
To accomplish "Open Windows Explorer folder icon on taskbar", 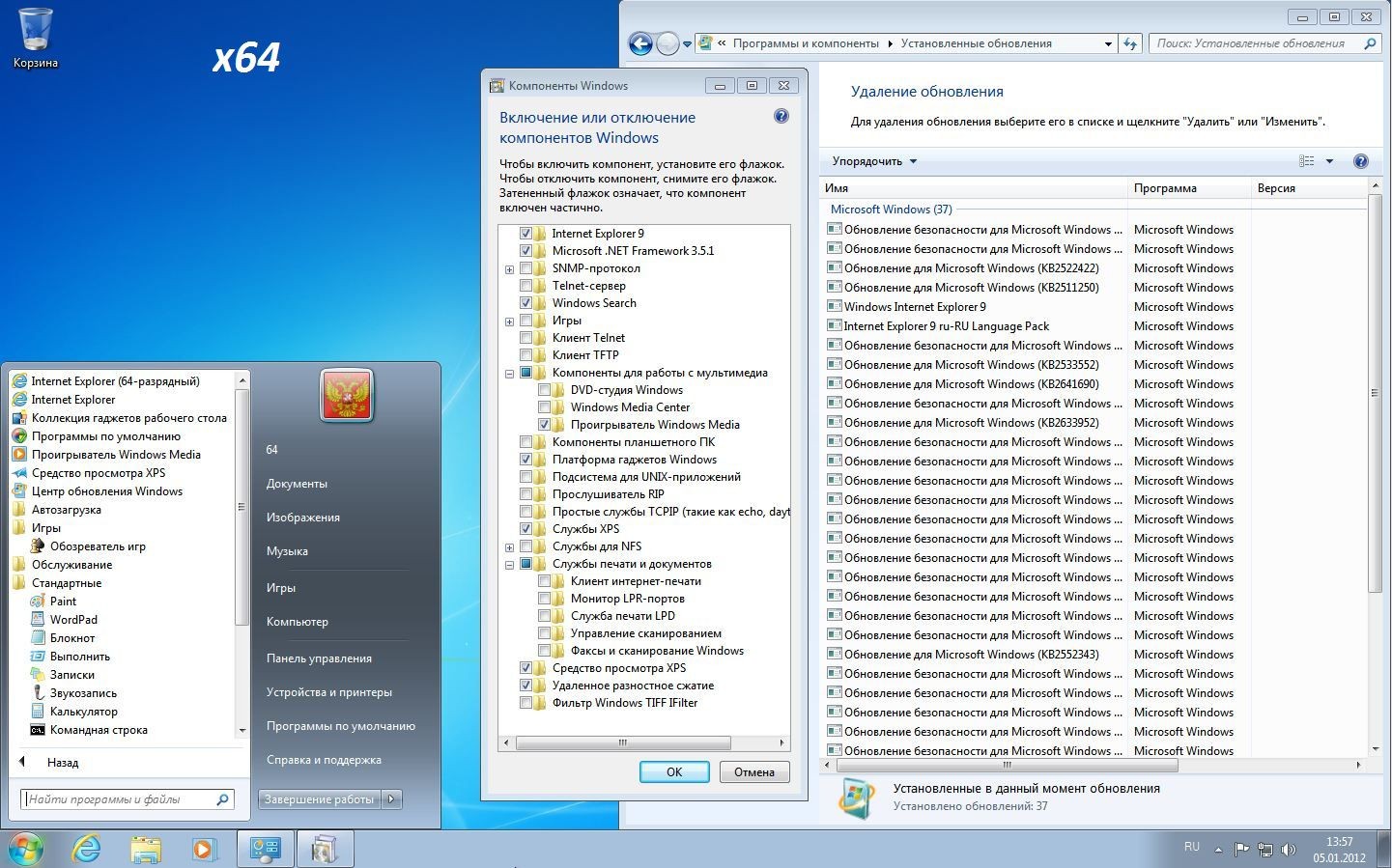I will tap(146, 849).
